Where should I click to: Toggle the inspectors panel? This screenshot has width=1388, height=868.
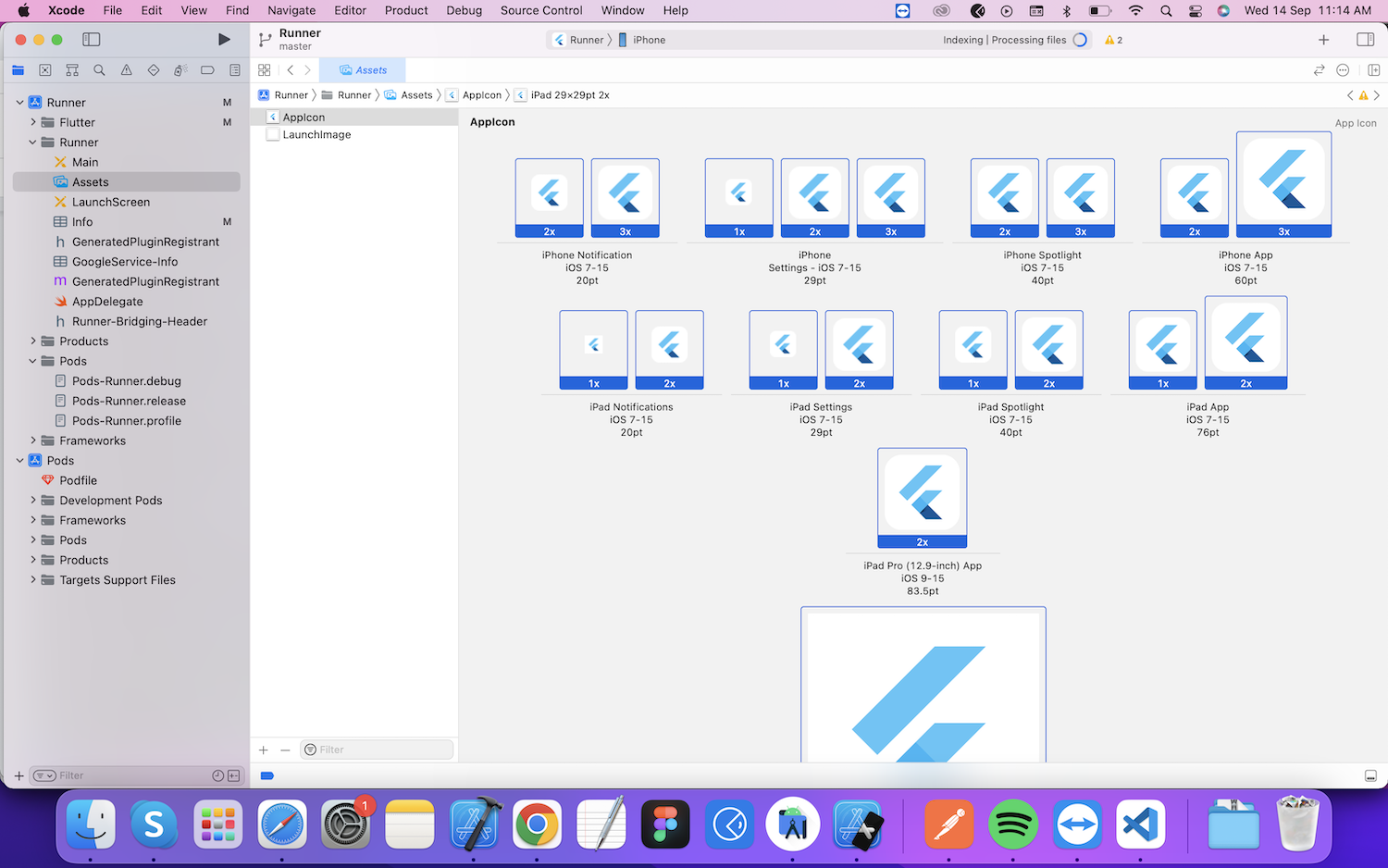point(1365,40)
